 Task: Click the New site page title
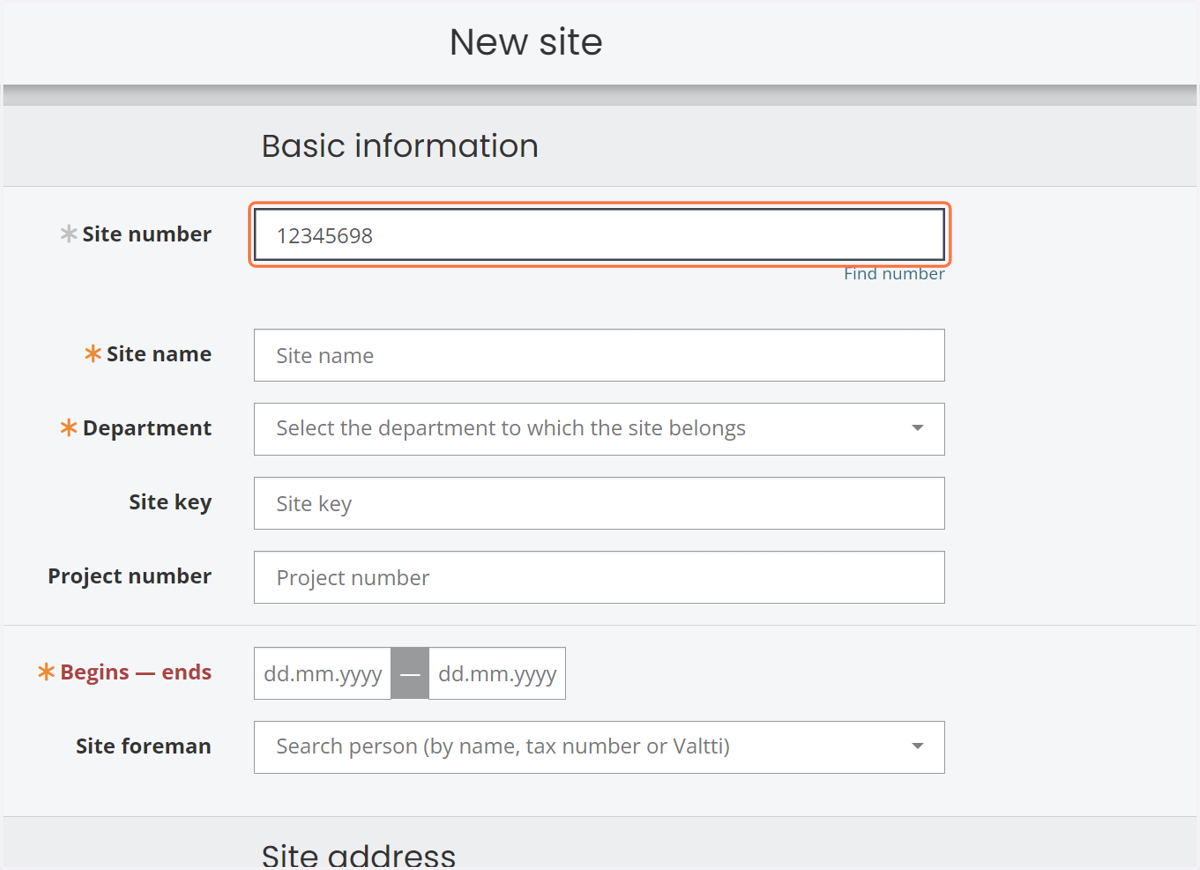[526, 42]
